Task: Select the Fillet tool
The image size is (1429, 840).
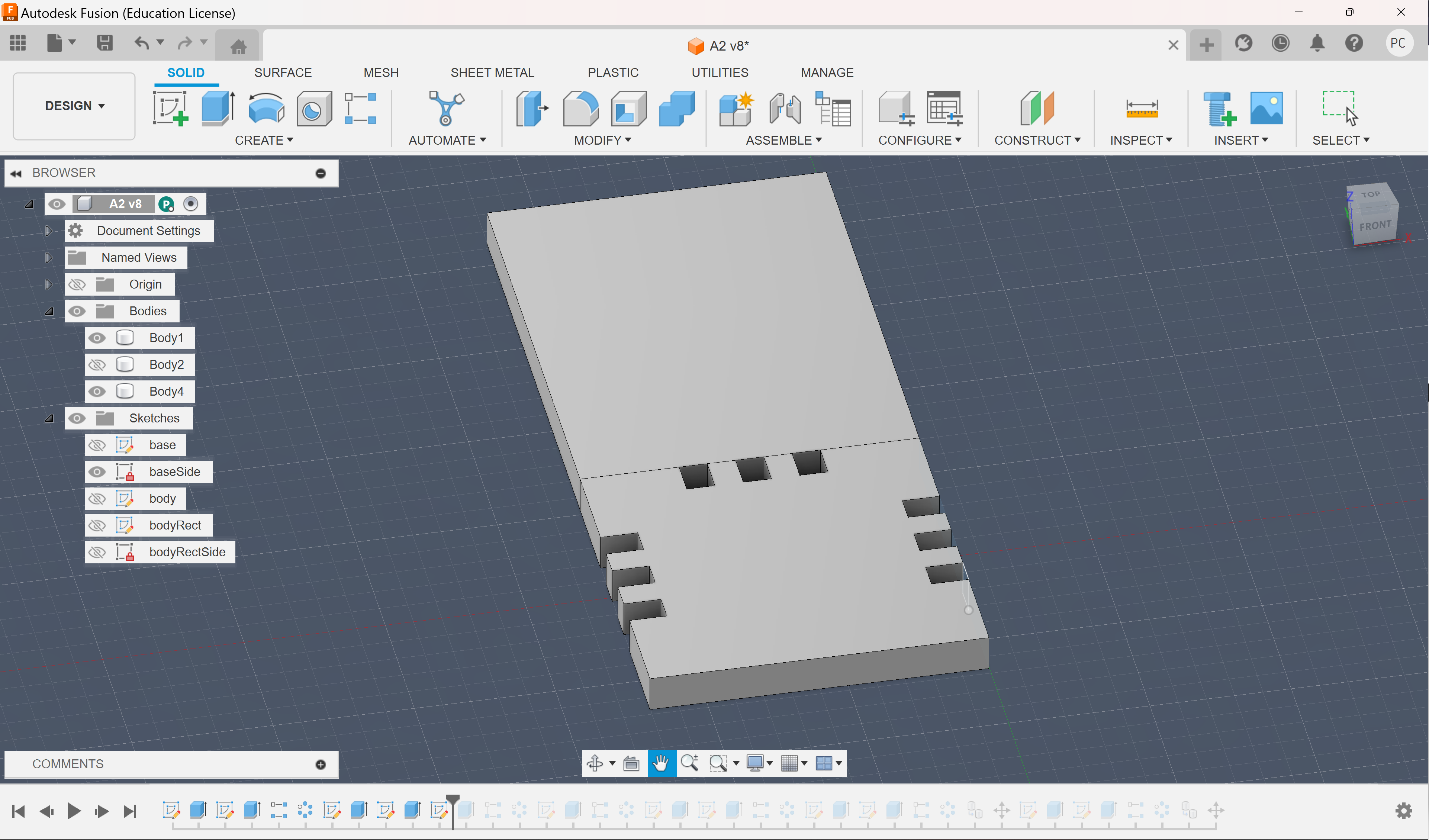Action: coord(580,108)
